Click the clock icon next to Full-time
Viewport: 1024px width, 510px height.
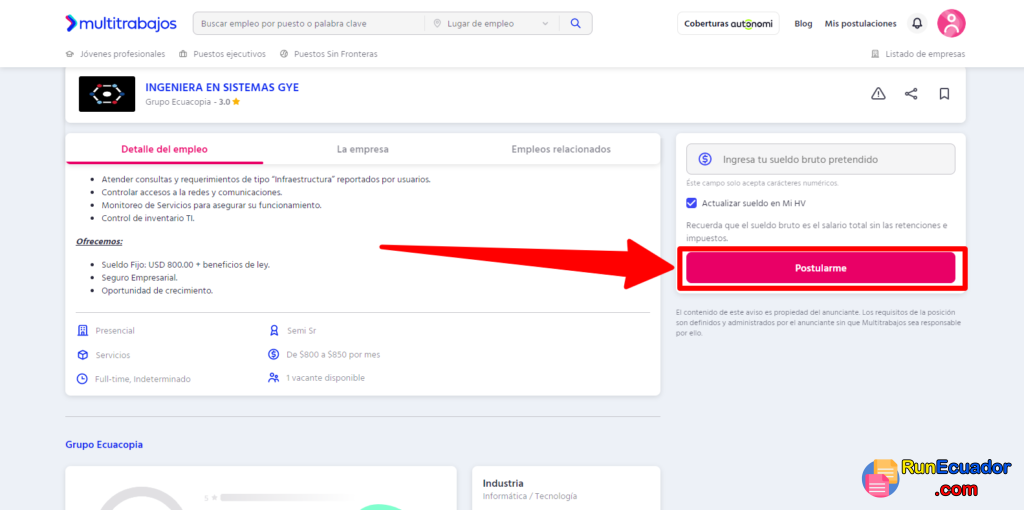click(x=82, y=379)
